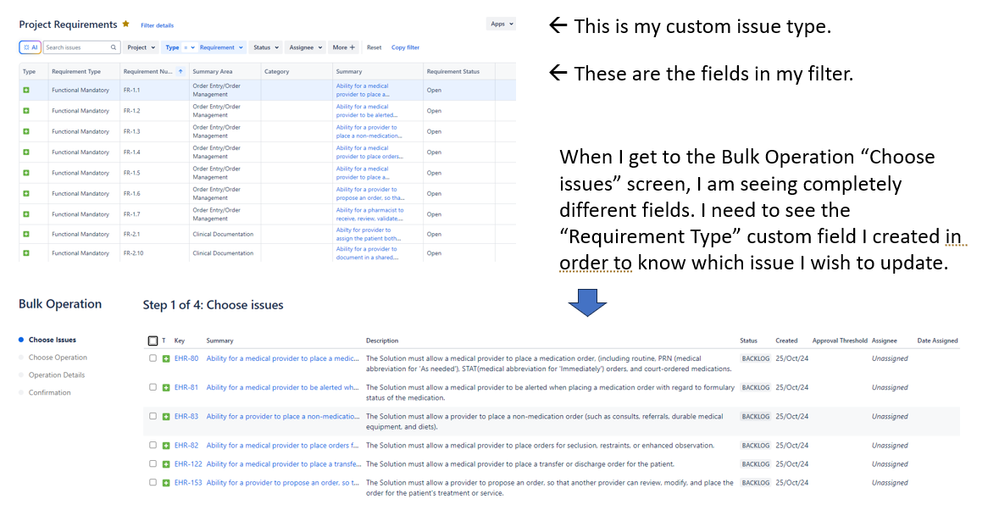Image resolution: width=999 pixels, height=510 pixels.
Task: Check the box for issue EHR-80
Action: point(152,358)
